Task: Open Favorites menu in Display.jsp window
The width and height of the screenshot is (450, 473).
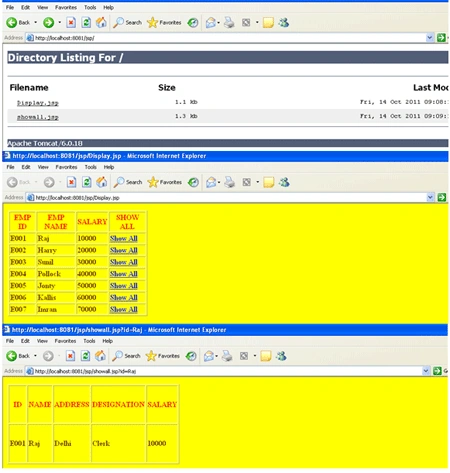Action: click(66, 167)
